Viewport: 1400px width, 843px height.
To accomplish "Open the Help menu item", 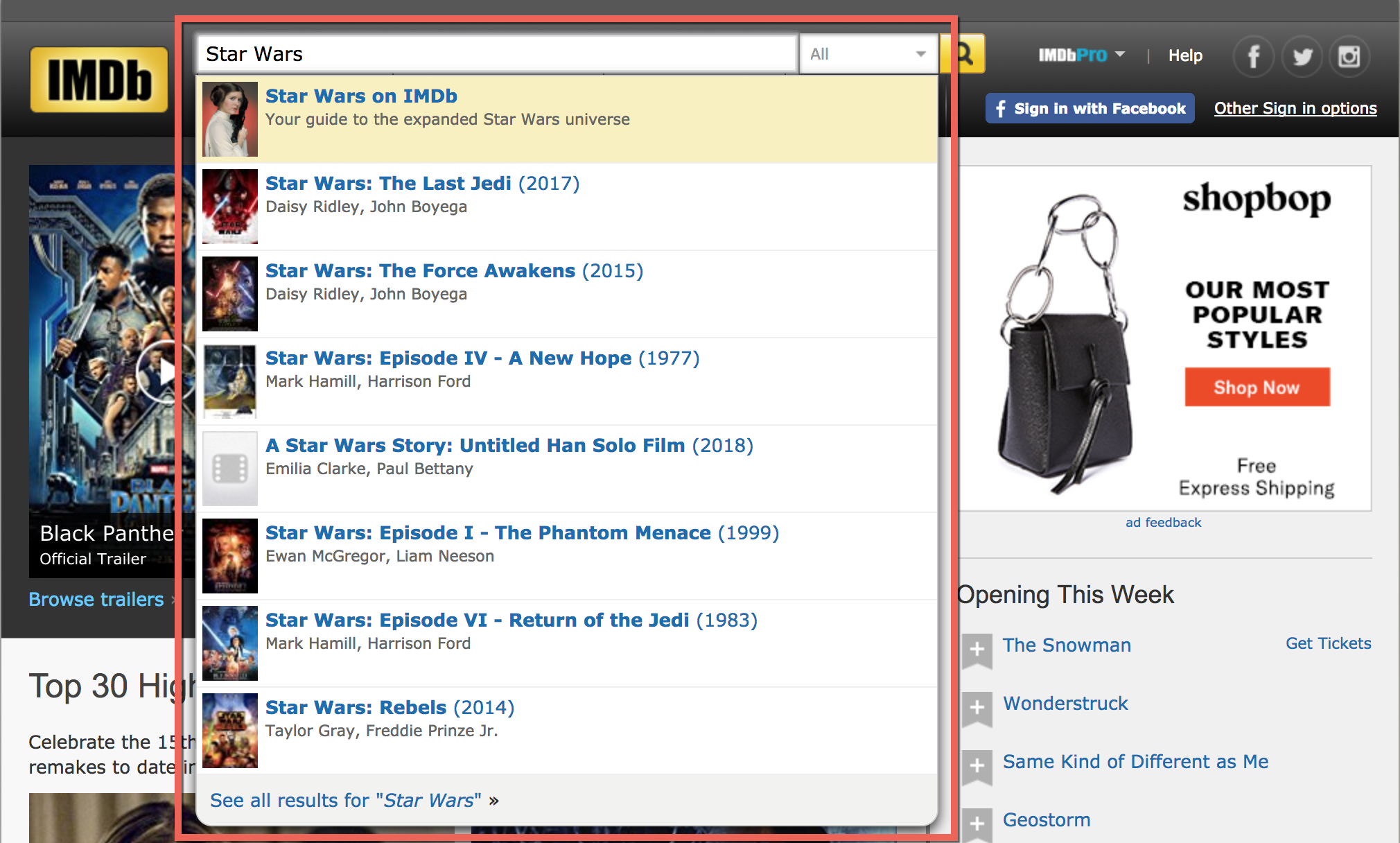I will [1185, 55].
